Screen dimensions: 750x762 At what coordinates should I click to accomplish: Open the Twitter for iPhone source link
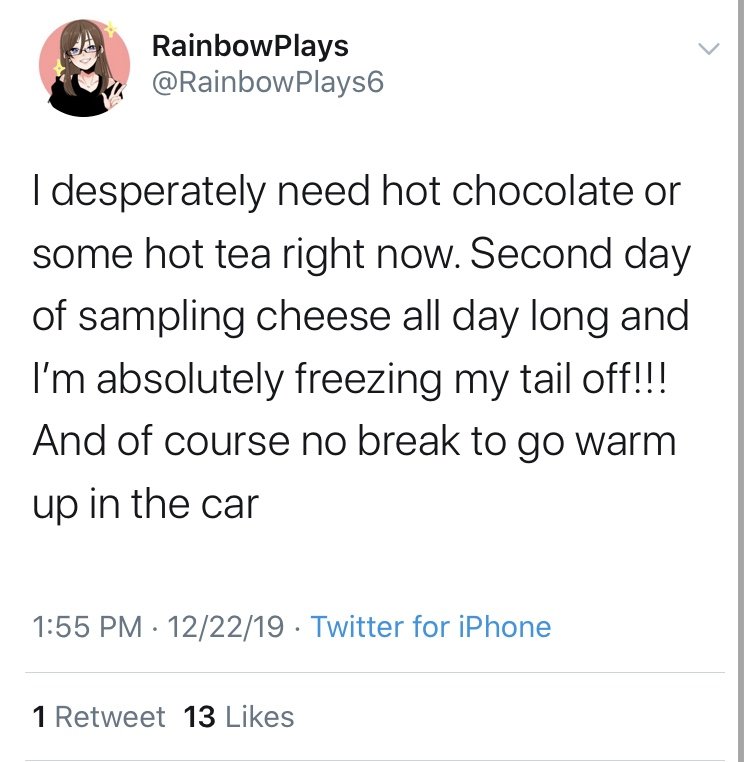click(x=431, y=627)
